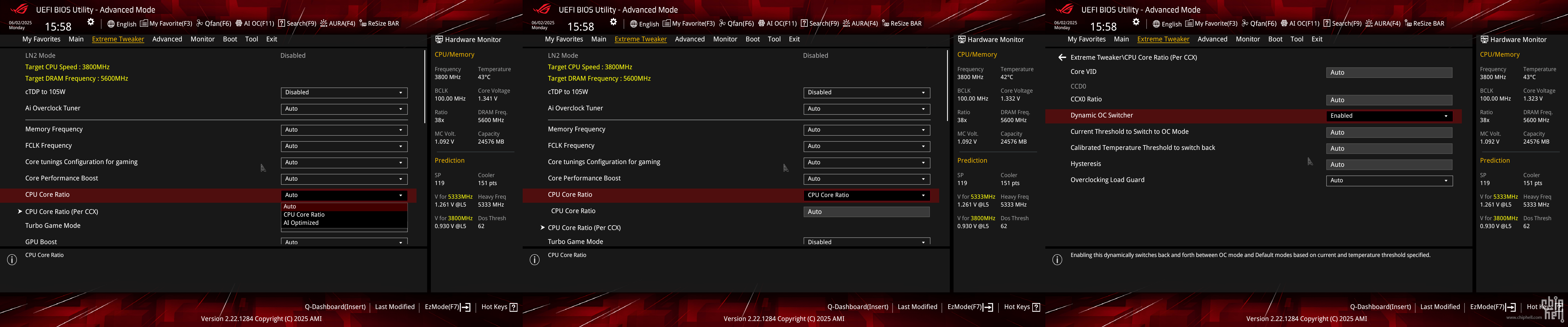Click the CCD0 label under Core VID
Screen dimensions: 1568x327
click(x=1078, y=86)
